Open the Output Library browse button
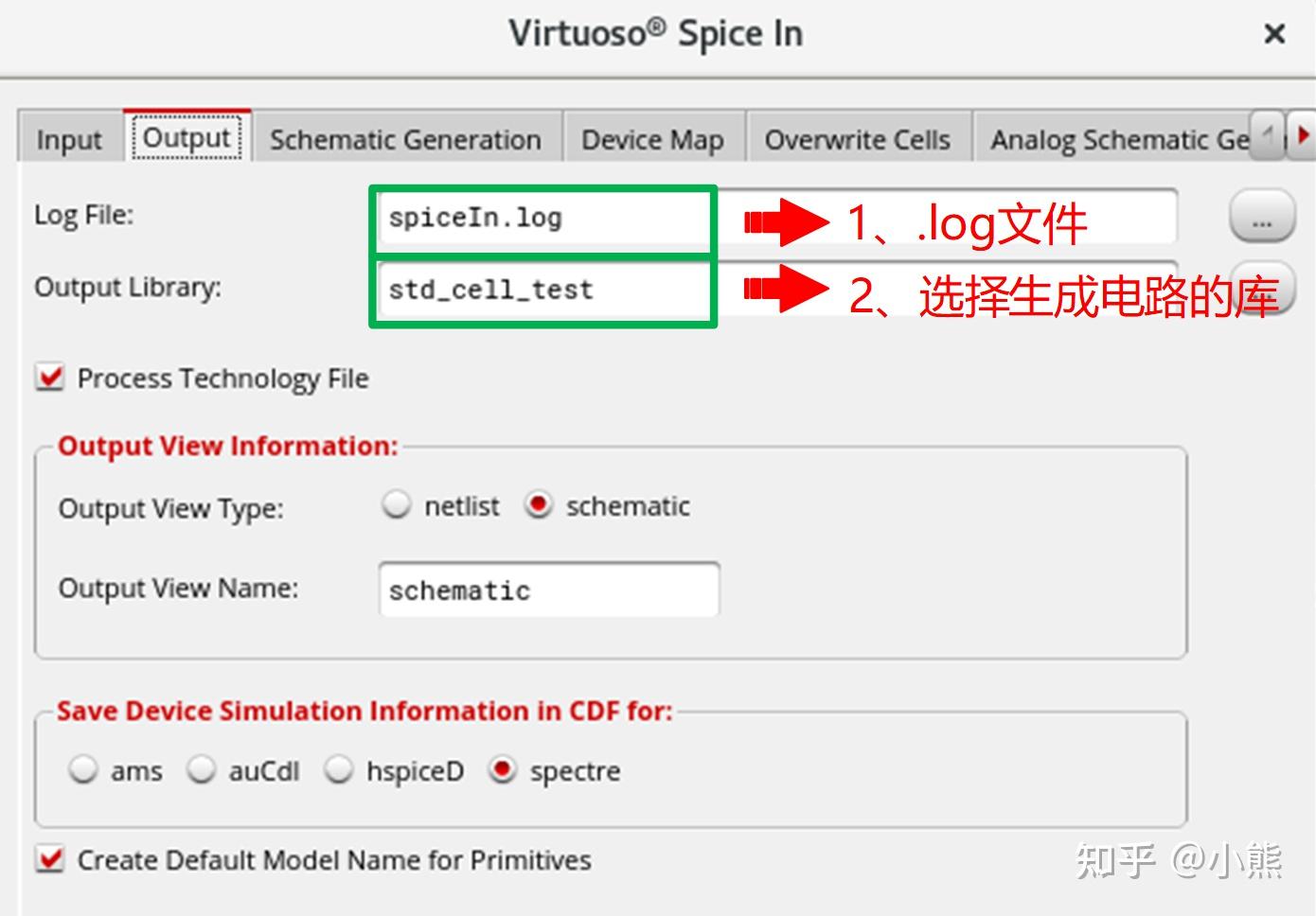This screenshot has height=916, width=1316. point(1262,289)
